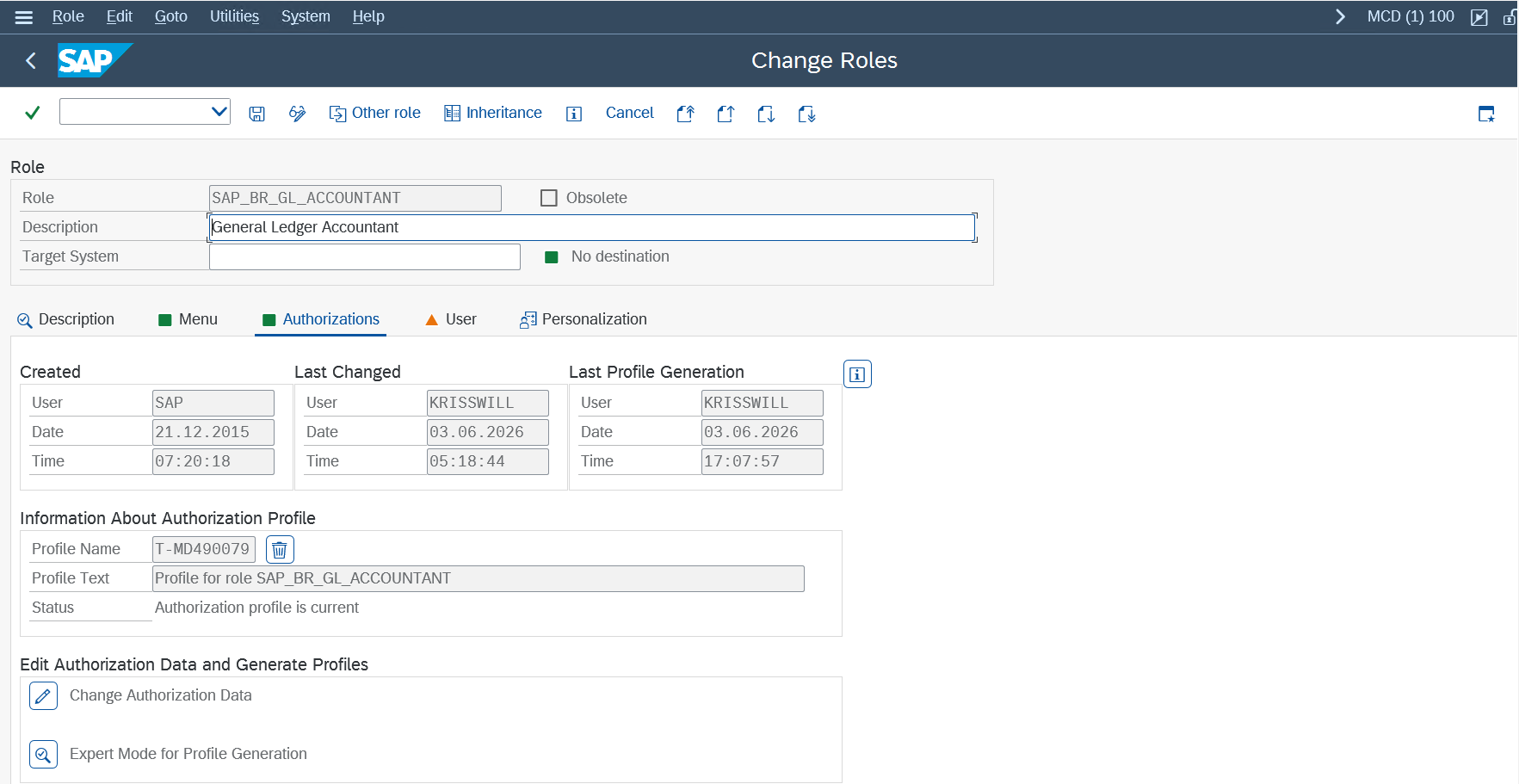Click the SAP logo
Viewport: 1519px width, 784px height.
(95, 60)
